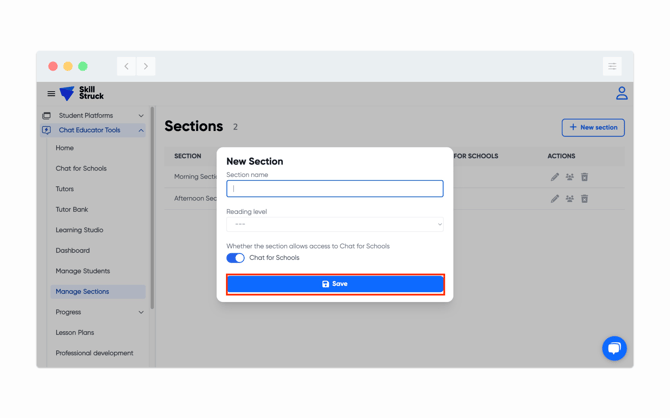This screenshot has height=418, width=670.
Task: Open the chat support bubble
Action: (x=614, y=347)
